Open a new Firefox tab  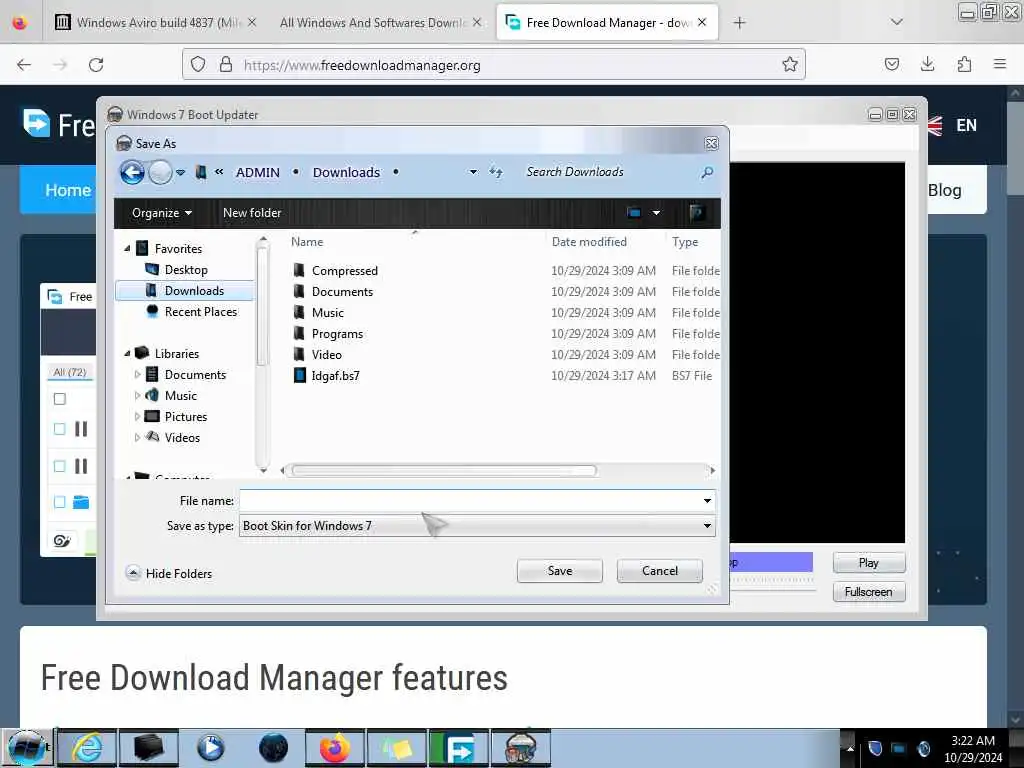pyautogui.click(x=739, y=23)
